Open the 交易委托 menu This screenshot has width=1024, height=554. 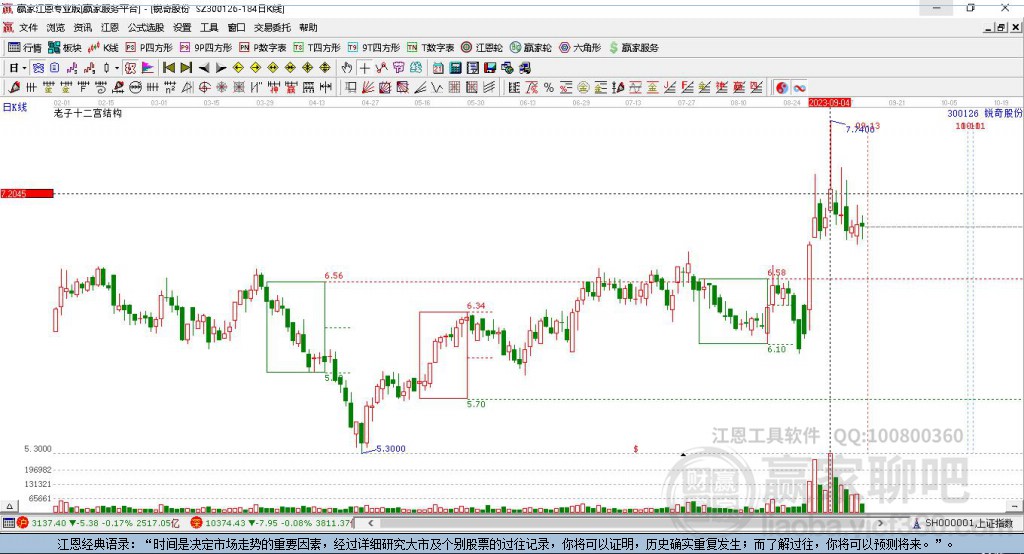[x=272, y=27]
